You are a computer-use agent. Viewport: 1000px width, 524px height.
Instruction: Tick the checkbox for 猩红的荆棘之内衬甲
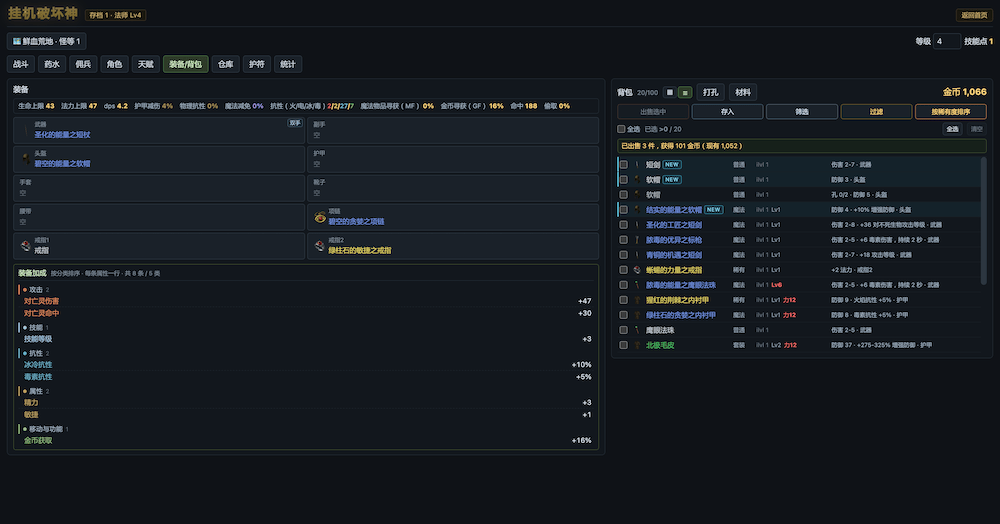[624, 300]
